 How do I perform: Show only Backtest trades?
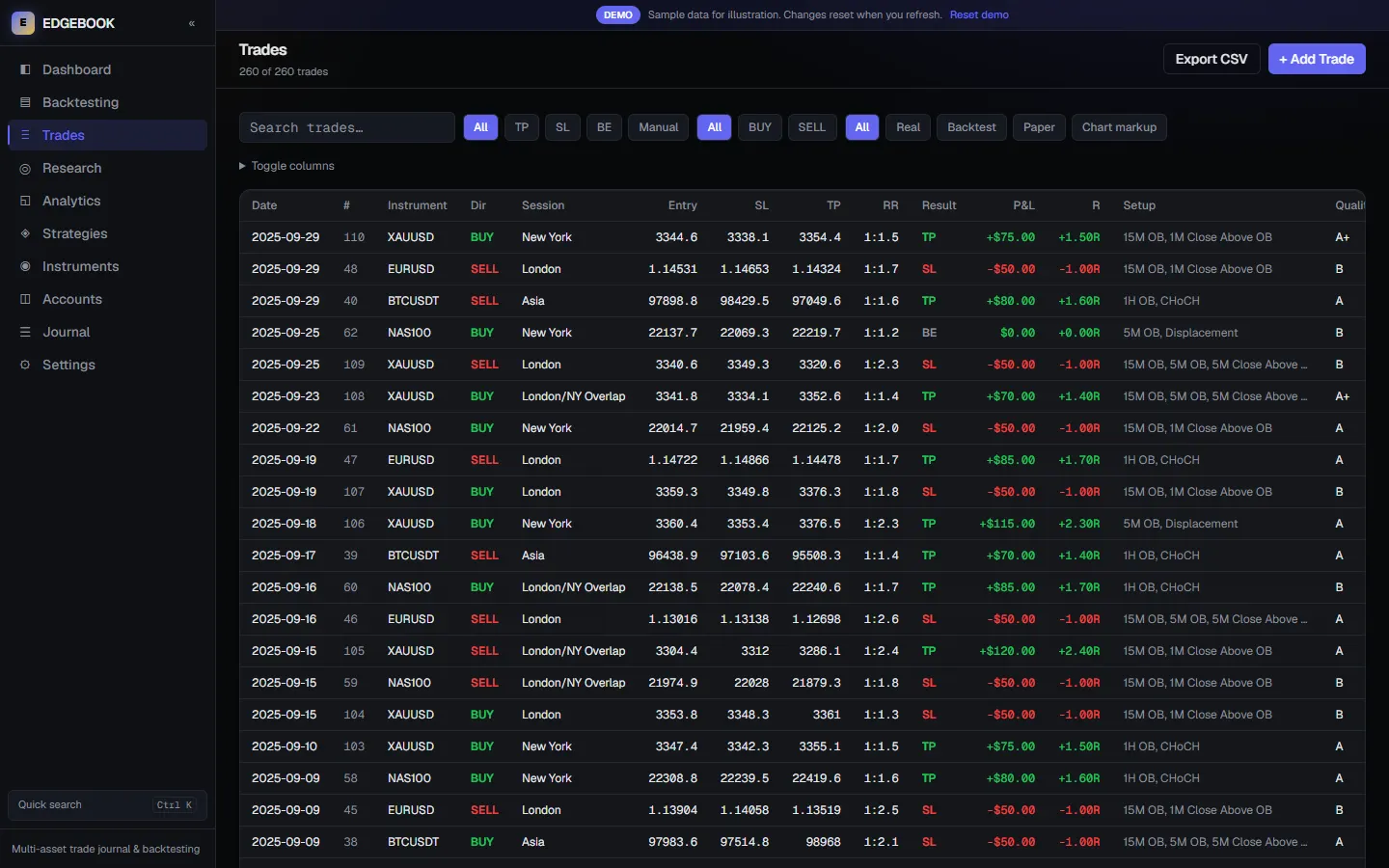coord(971,127)
